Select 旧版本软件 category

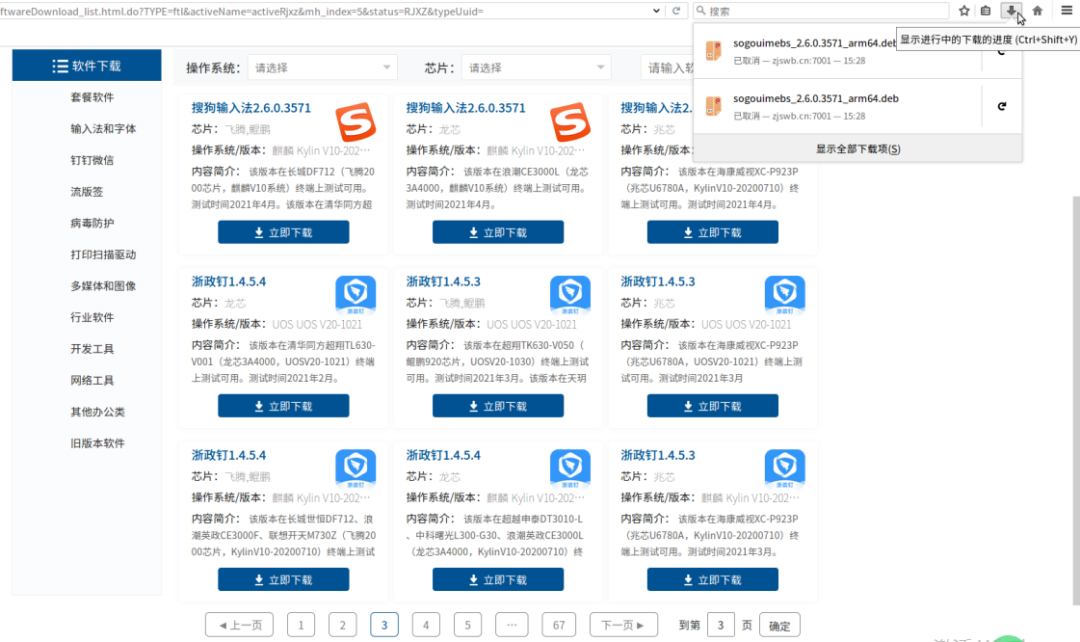98,444
